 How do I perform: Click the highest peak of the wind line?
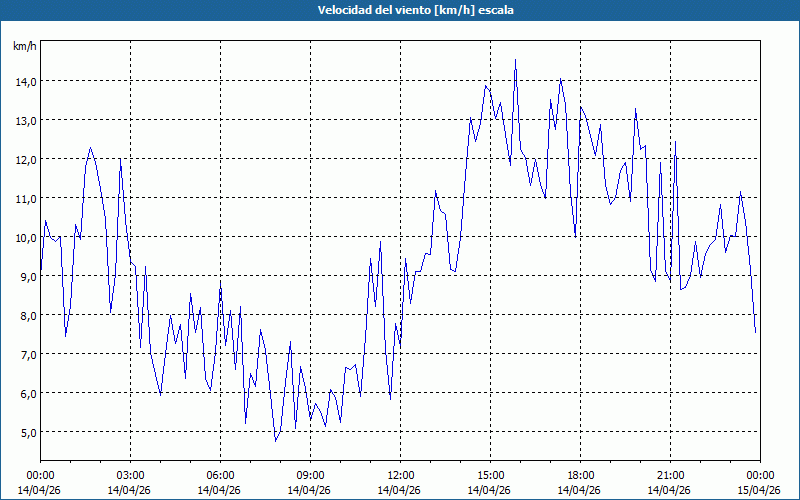tap(516, 60)
